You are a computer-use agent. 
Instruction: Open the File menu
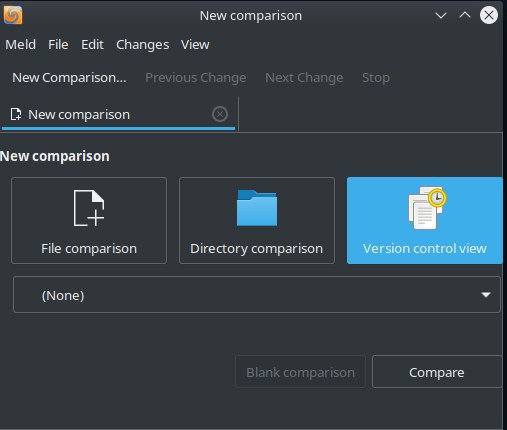coord(58,44)
